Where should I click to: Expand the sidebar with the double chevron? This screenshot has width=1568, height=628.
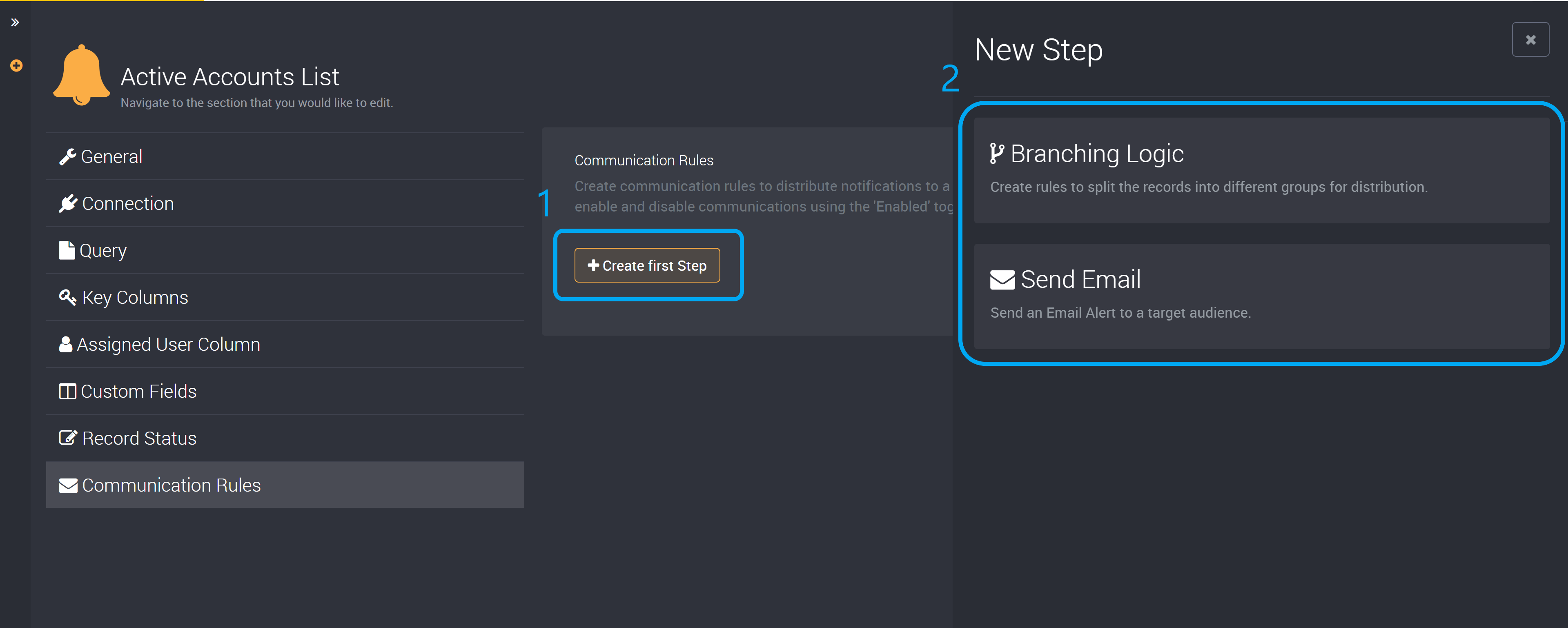[15, 22]
